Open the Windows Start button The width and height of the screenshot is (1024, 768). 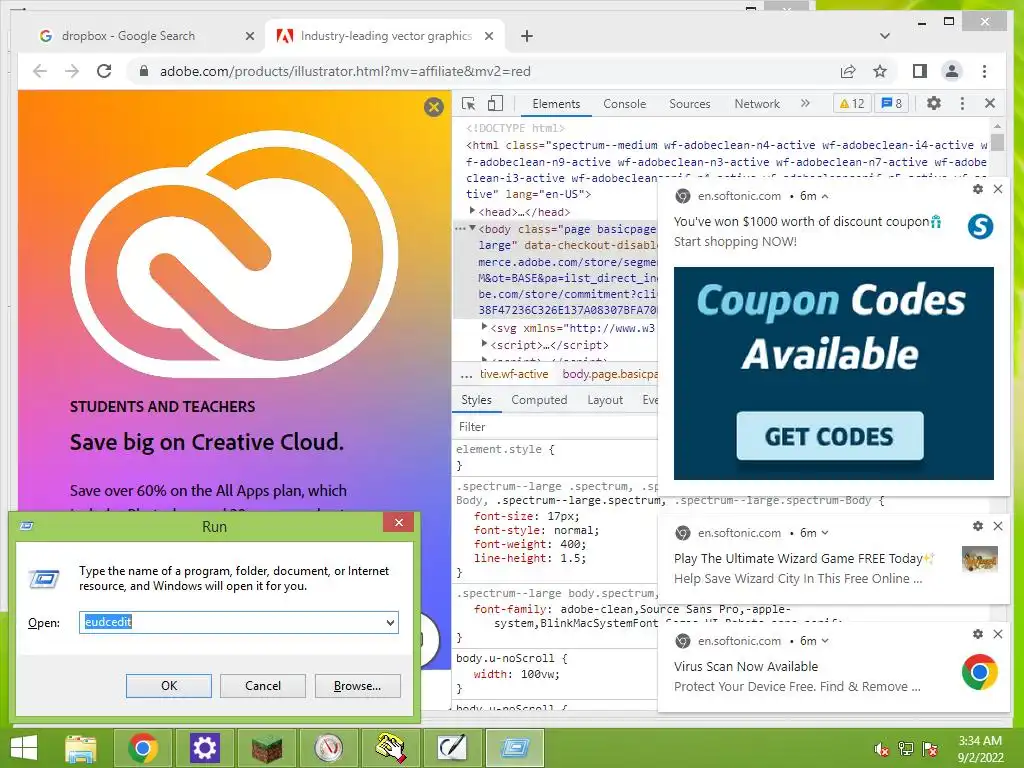(x=24, y=748)
